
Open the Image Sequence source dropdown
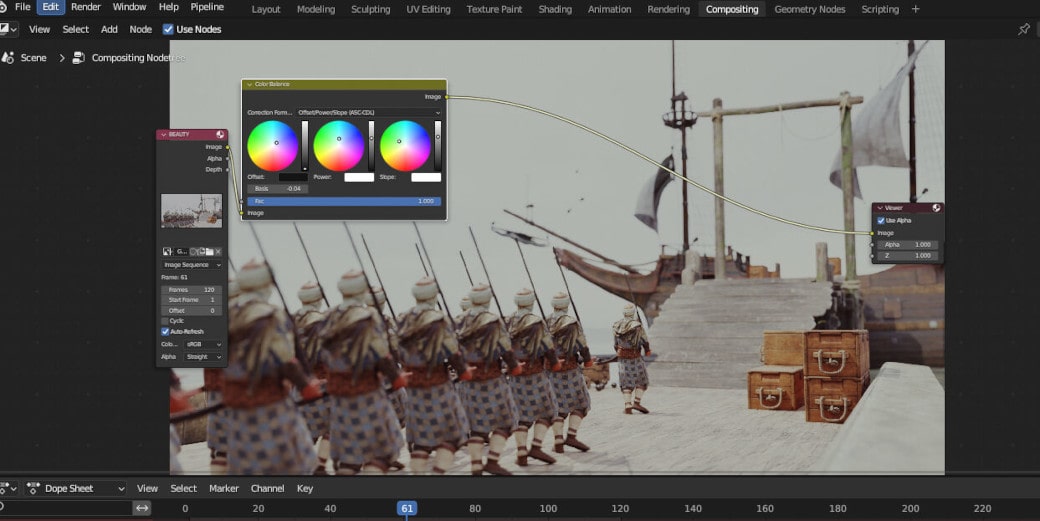pos(192,264)
